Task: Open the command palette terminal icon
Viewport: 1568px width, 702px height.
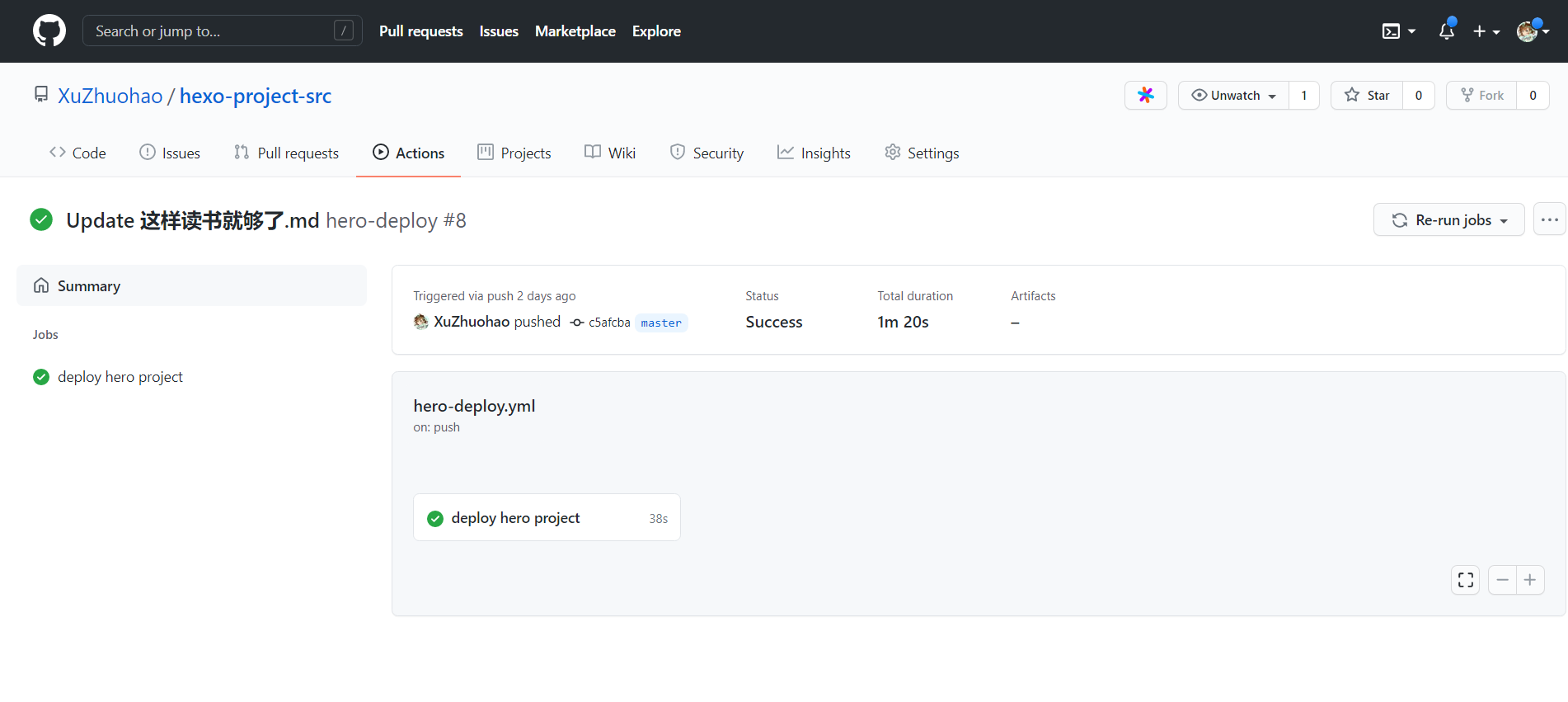Action: pos(1398,31)
